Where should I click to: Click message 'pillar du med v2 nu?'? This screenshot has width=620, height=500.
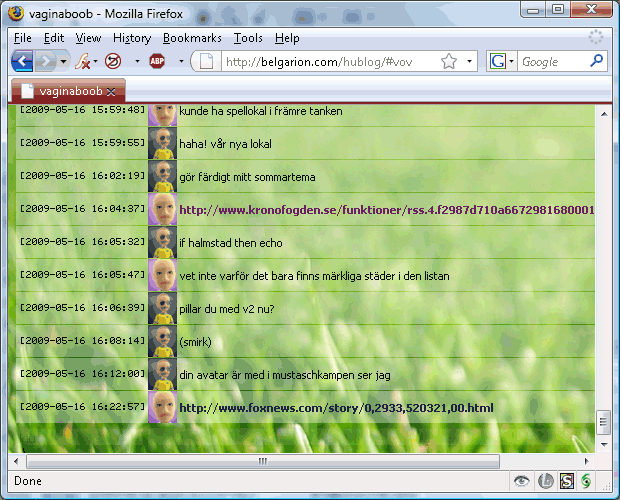click(227, 309)
